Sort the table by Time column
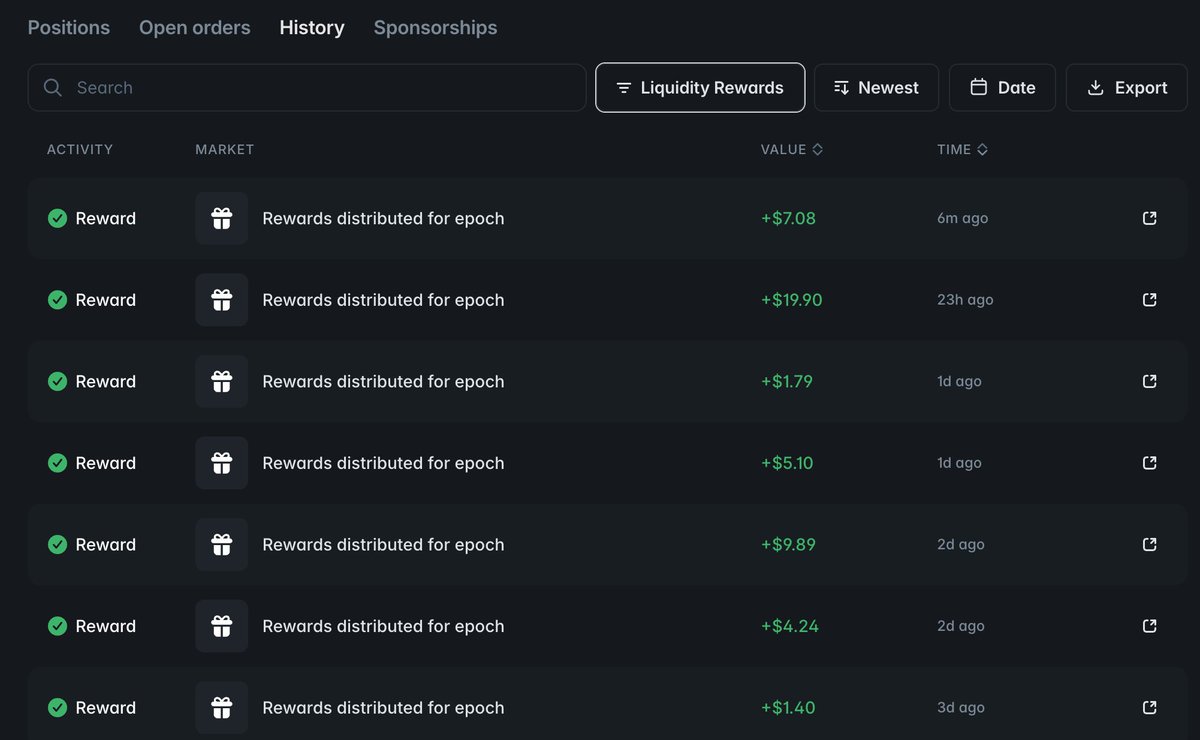This screenshot has width=1200, height=740. tap(962, 149)
